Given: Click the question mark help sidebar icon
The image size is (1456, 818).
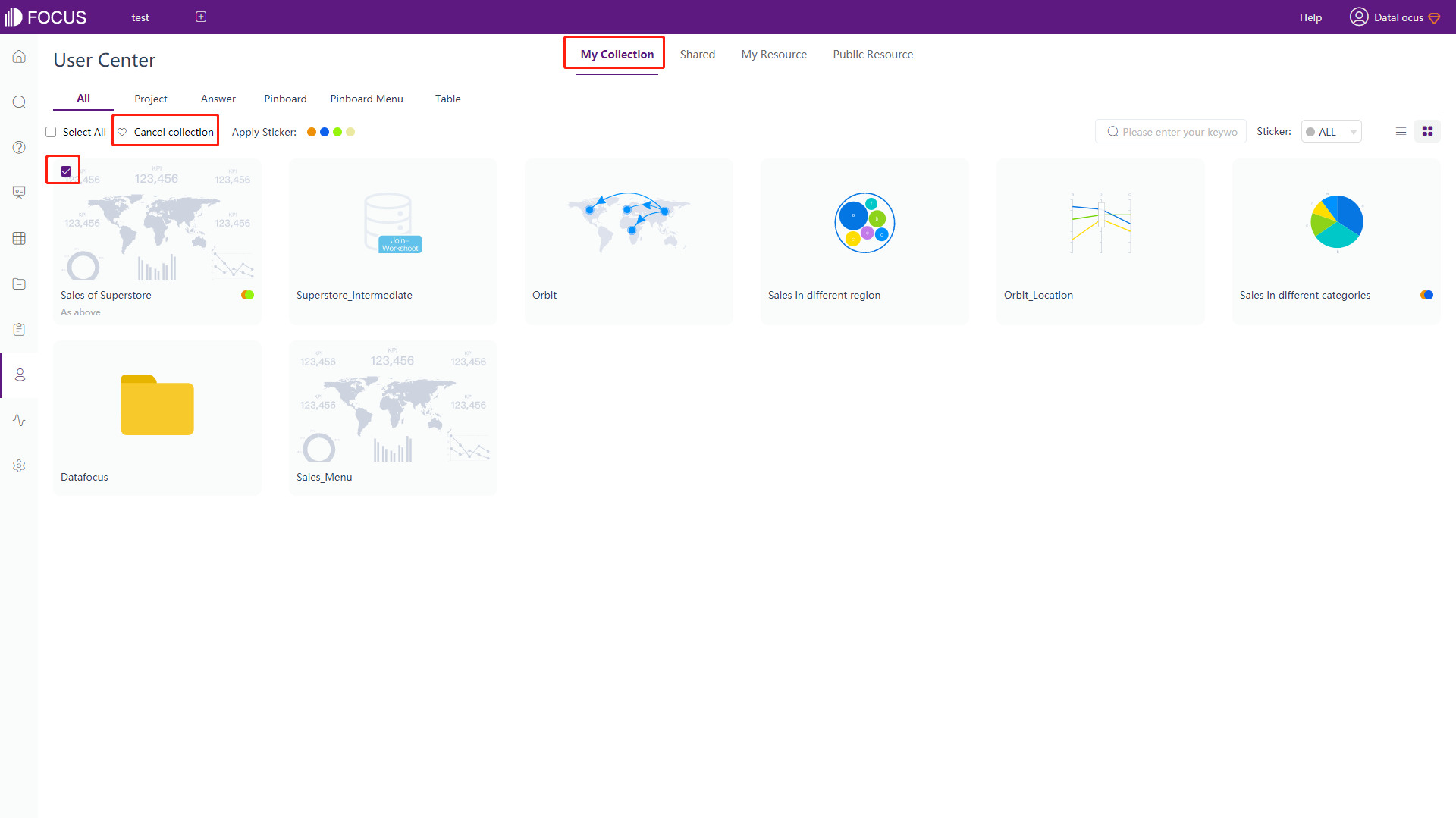Looking at the screenshot, I should click(x=19, y=147).
